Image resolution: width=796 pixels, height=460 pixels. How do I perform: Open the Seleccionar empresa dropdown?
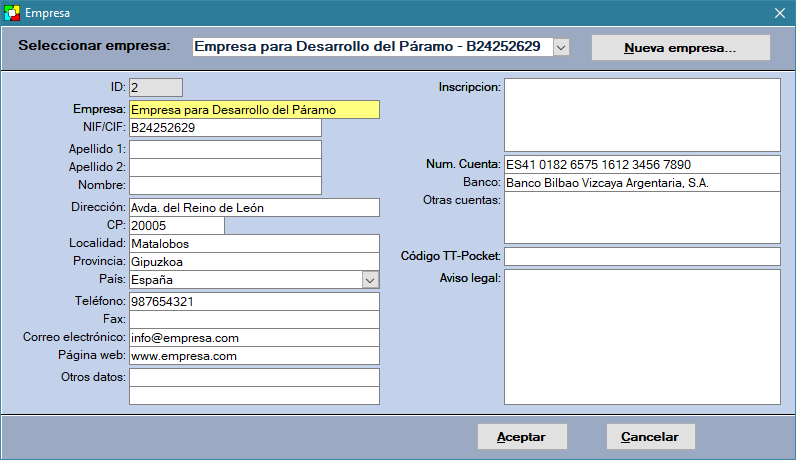[x=561, y=47]
